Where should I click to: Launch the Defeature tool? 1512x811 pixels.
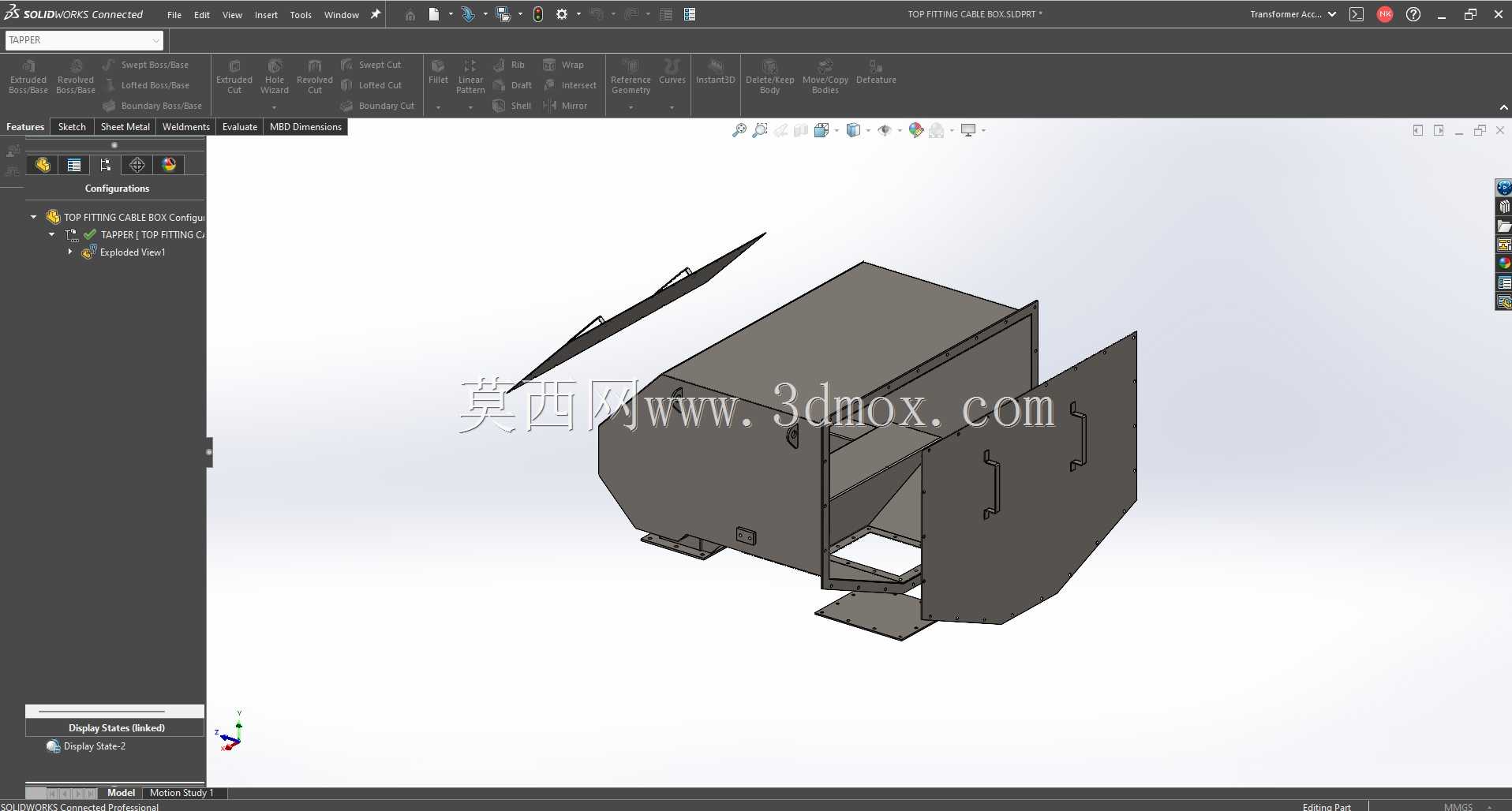tap(876, 72)
